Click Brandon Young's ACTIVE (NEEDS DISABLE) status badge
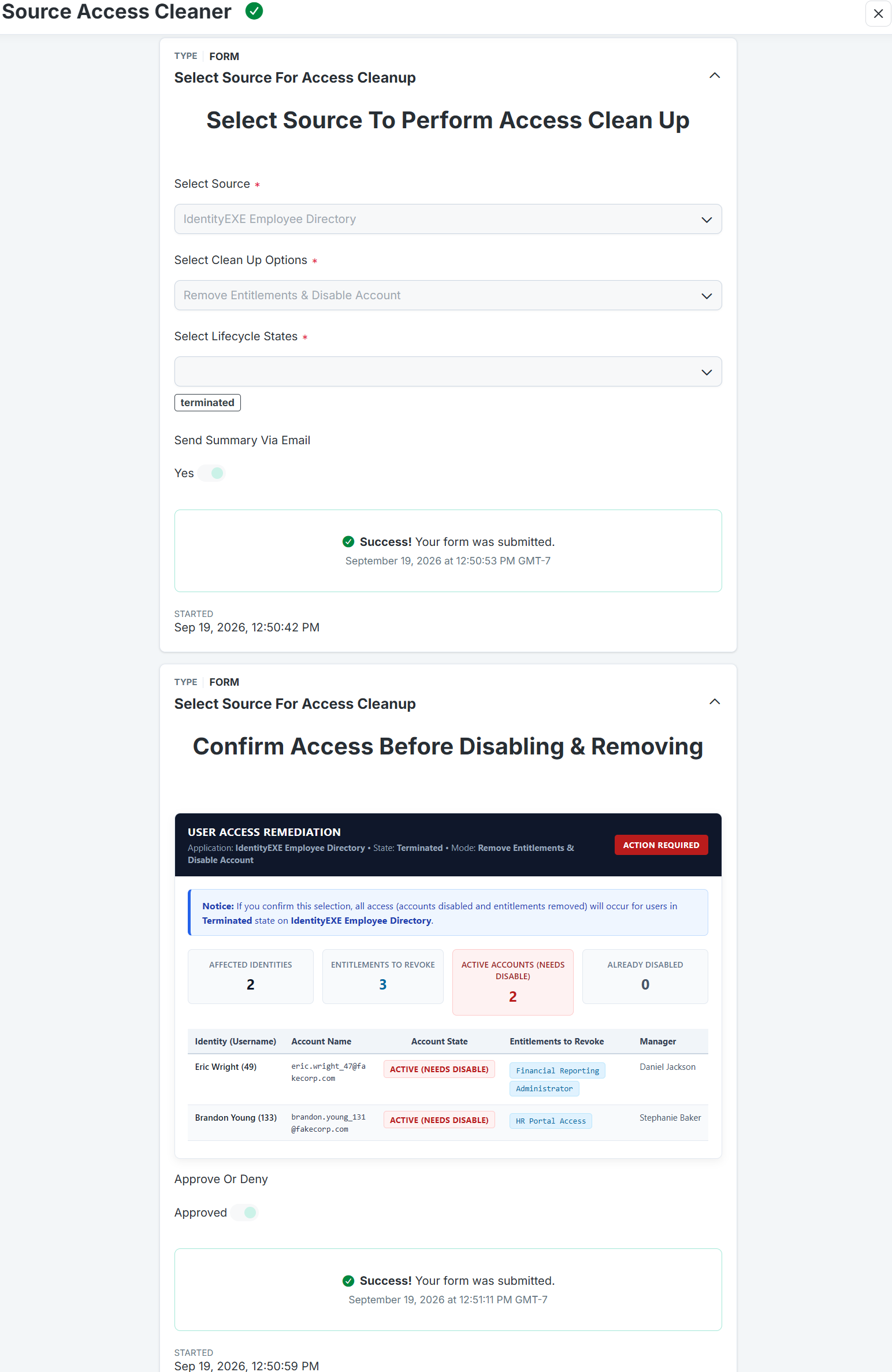The width and height of the screenshot is (892, 1372). pos(439,1120)
